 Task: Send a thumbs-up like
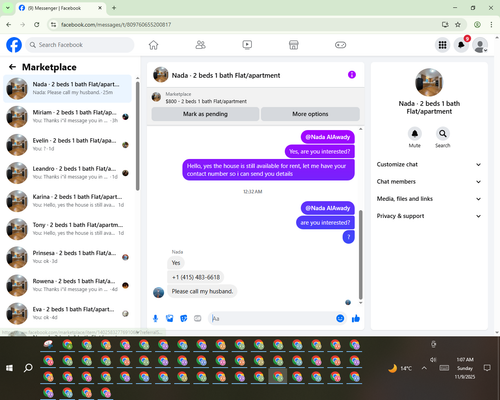pyautogui.click(x=356, y=319)
